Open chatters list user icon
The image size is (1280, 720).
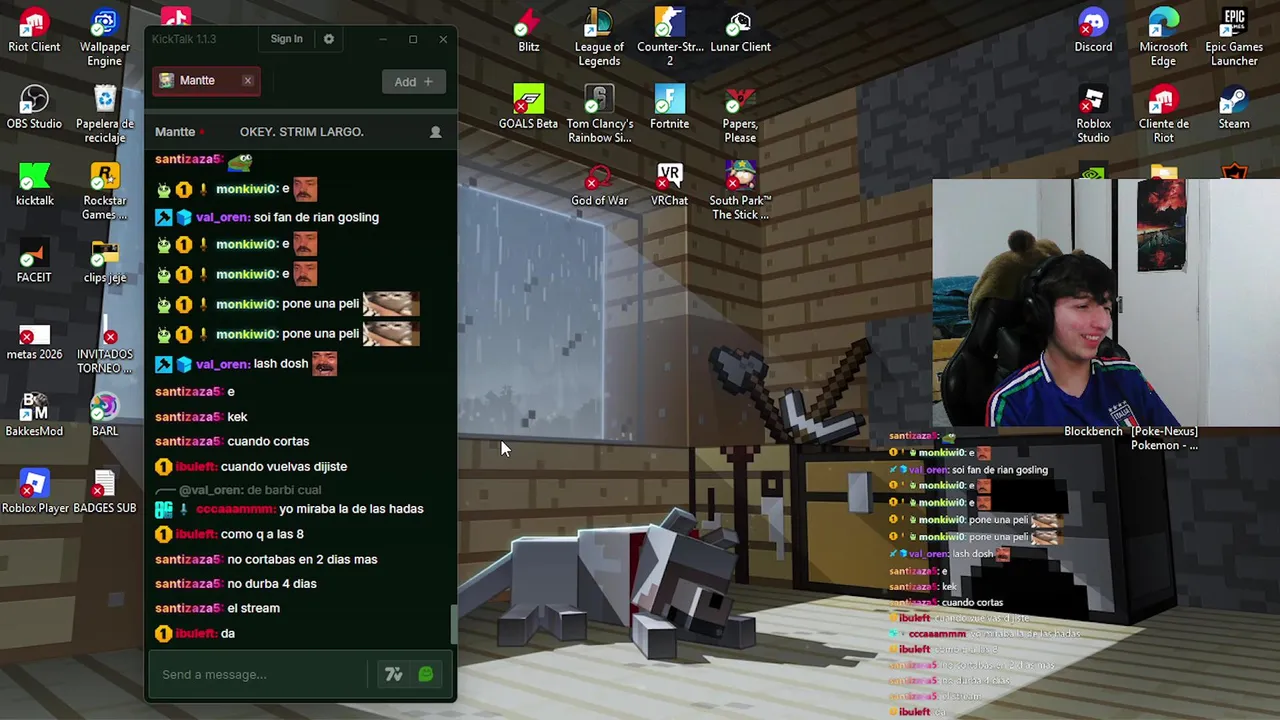coord(435,132)
